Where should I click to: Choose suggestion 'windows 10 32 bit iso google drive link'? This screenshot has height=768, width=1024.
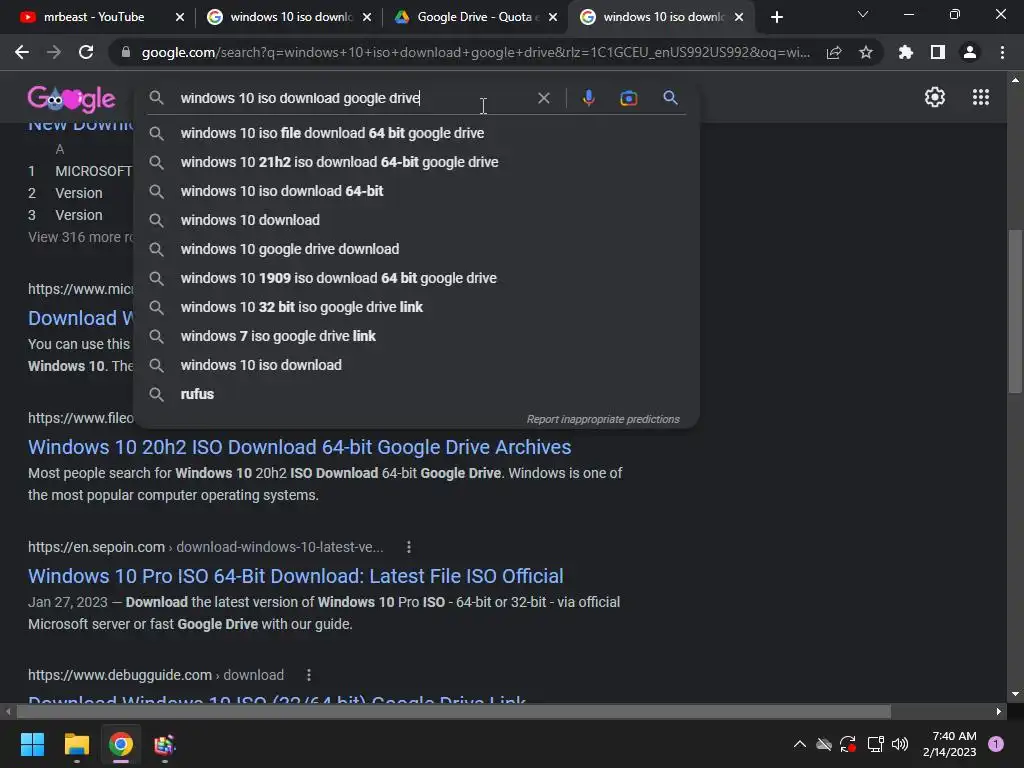416,307
